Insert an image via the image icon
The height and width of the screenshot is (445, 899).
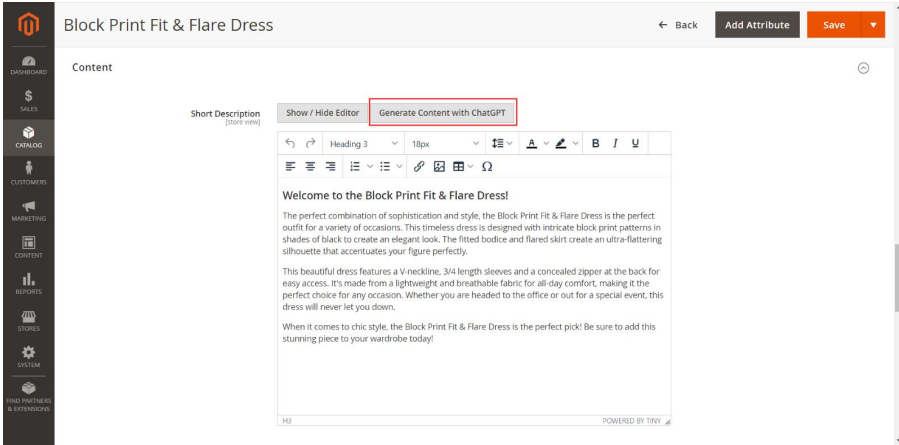[439, 166]
